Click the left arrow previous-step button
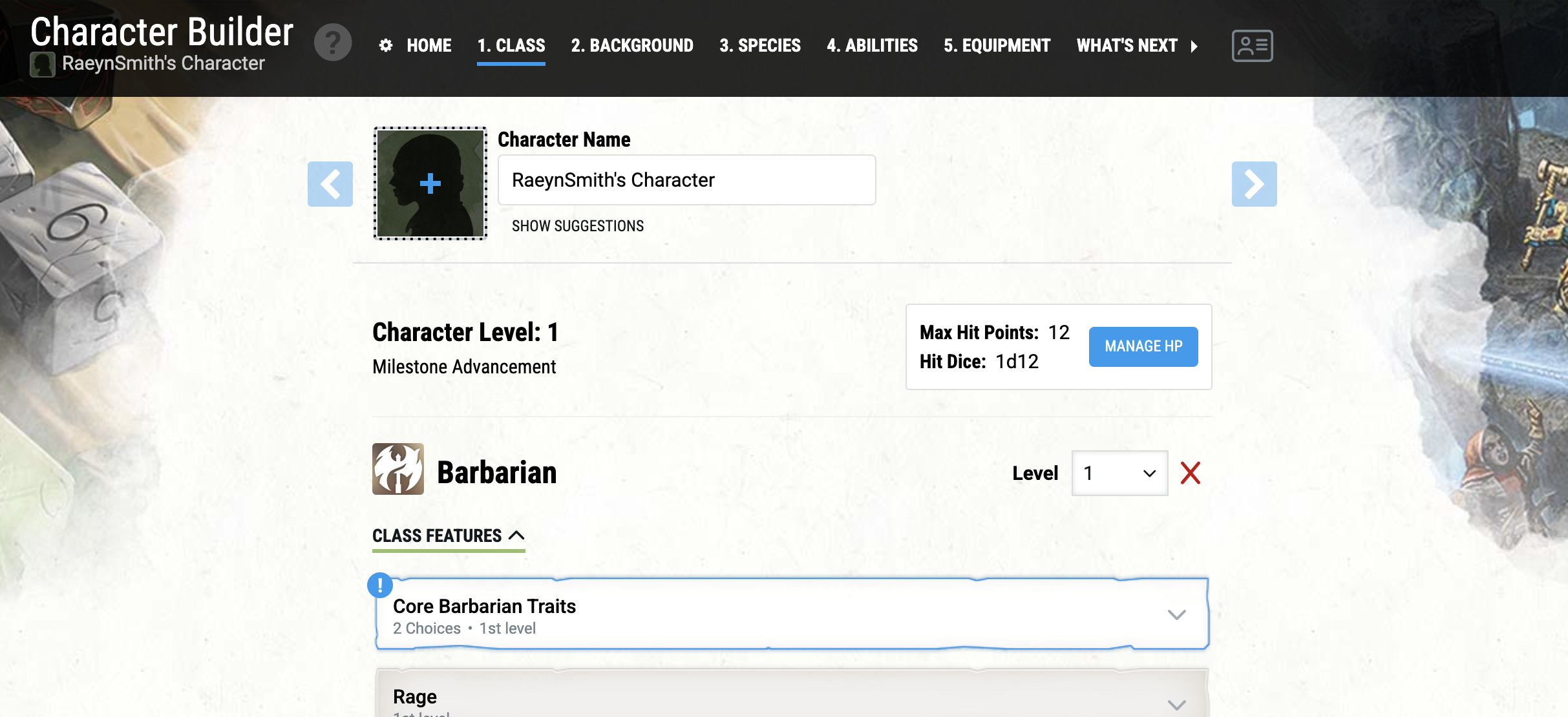Image resolution: width=1568 pixels, height=717 pixels. tap(330, 184)
